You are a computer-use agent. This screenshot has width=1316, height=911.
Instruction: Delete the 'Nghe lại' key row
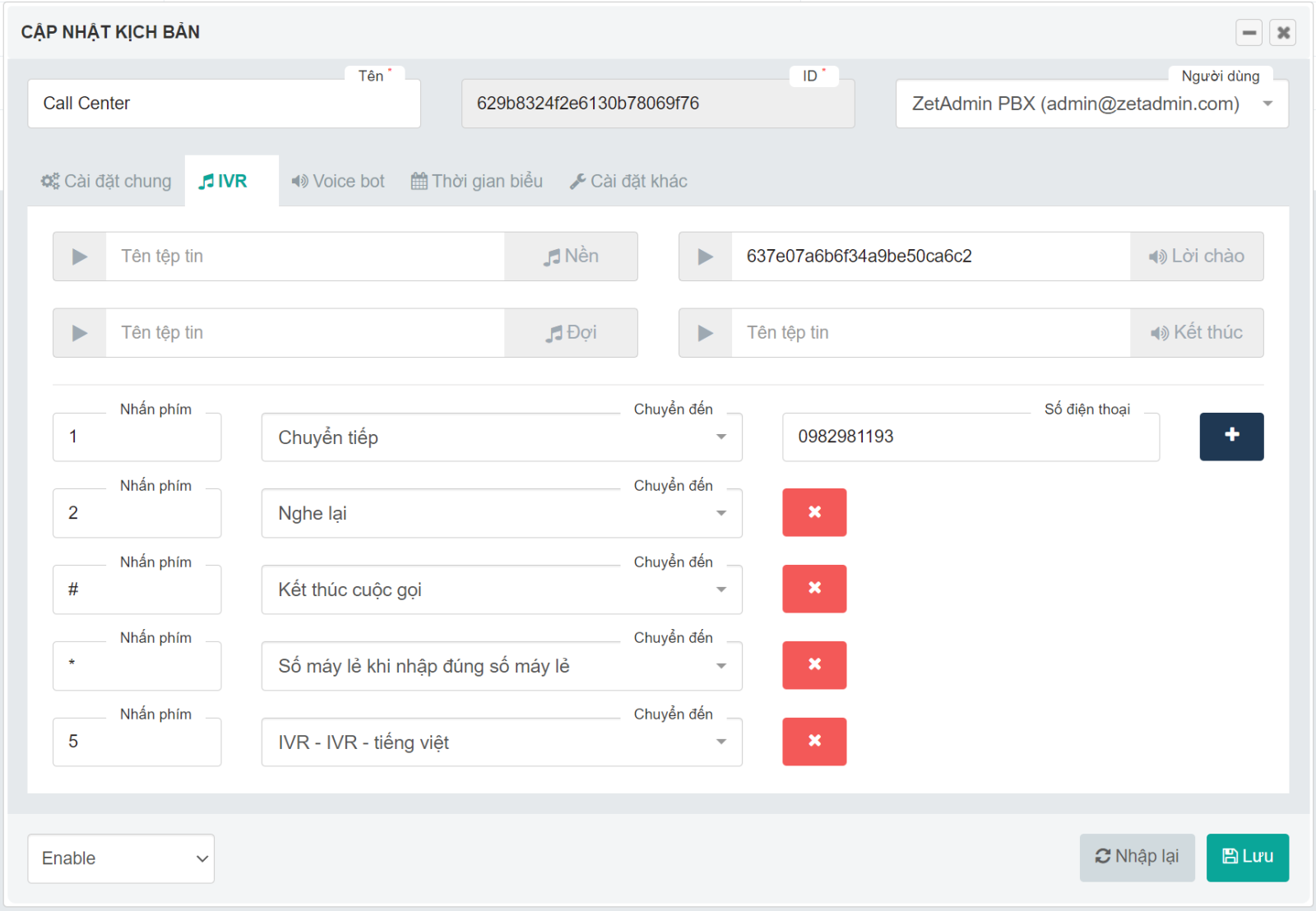[x=813, y=512]
